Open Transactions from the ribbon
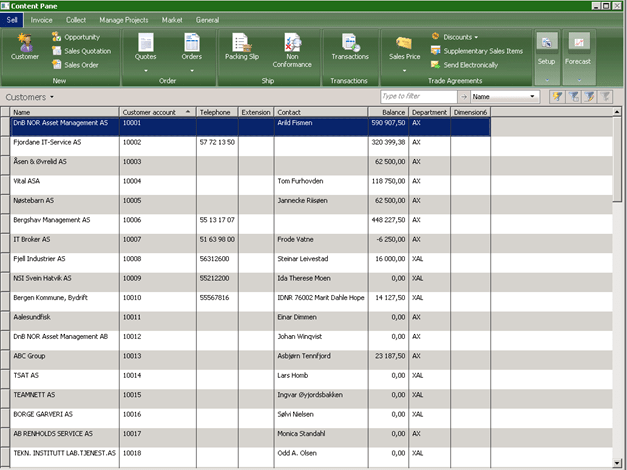 coord(349,46)
